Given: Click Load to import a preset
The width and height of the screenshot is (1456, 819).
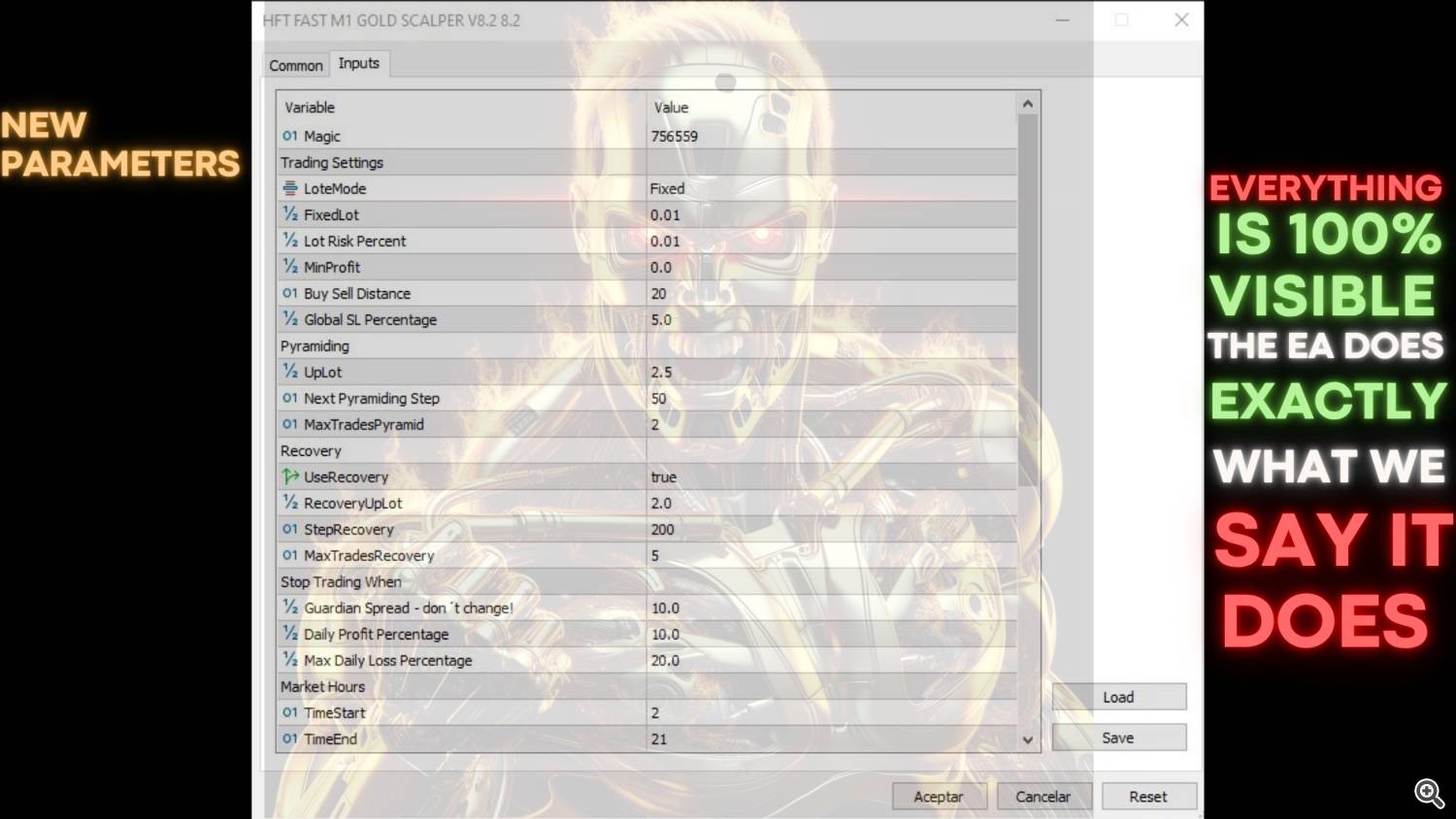Looking at the screenshot, I should tap(1118, 697).
